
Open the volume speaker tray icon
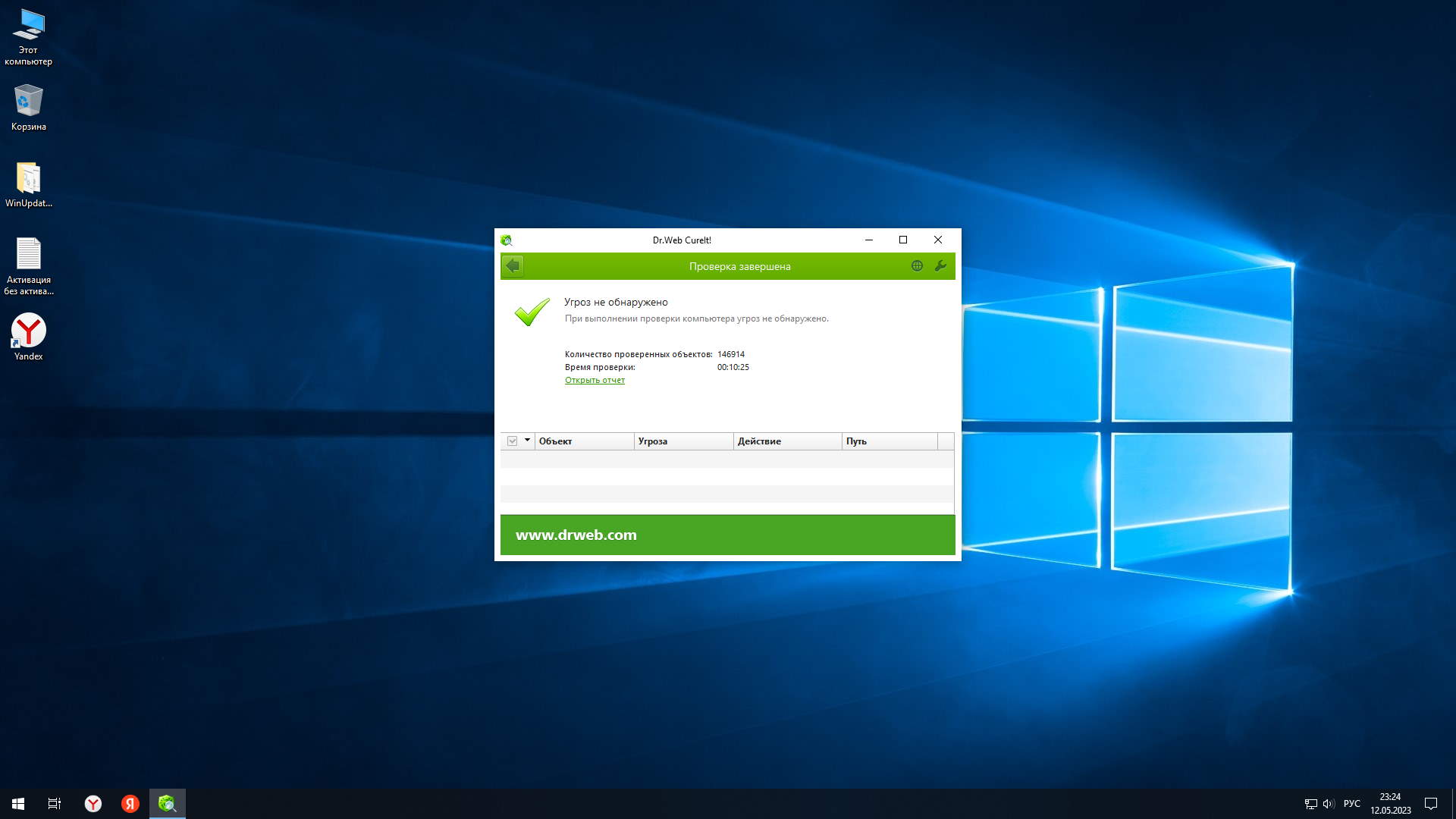(x=1329, y=804)
